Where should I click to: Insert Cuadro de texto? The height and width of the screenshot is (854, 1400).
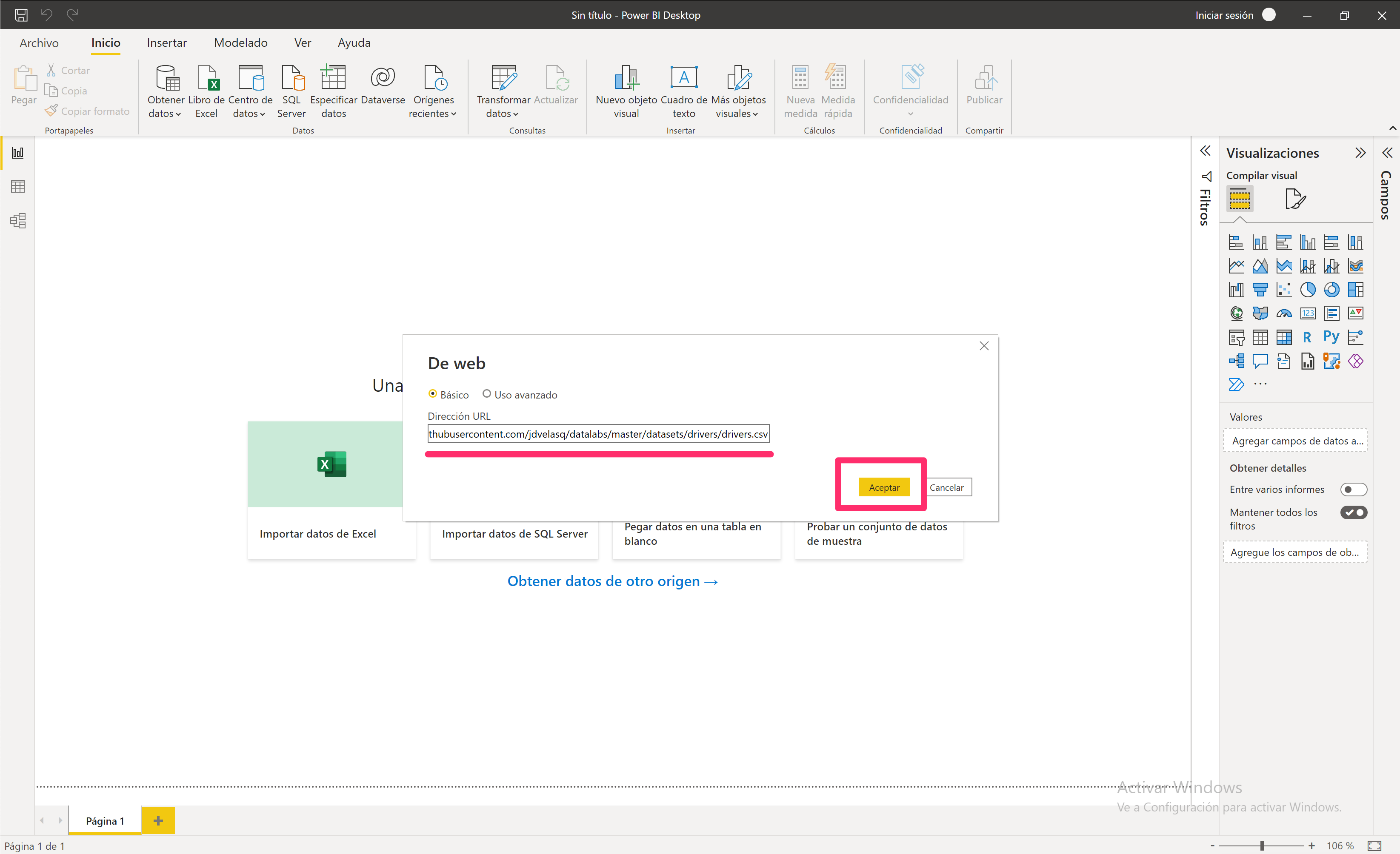click(x=684, y=91)
